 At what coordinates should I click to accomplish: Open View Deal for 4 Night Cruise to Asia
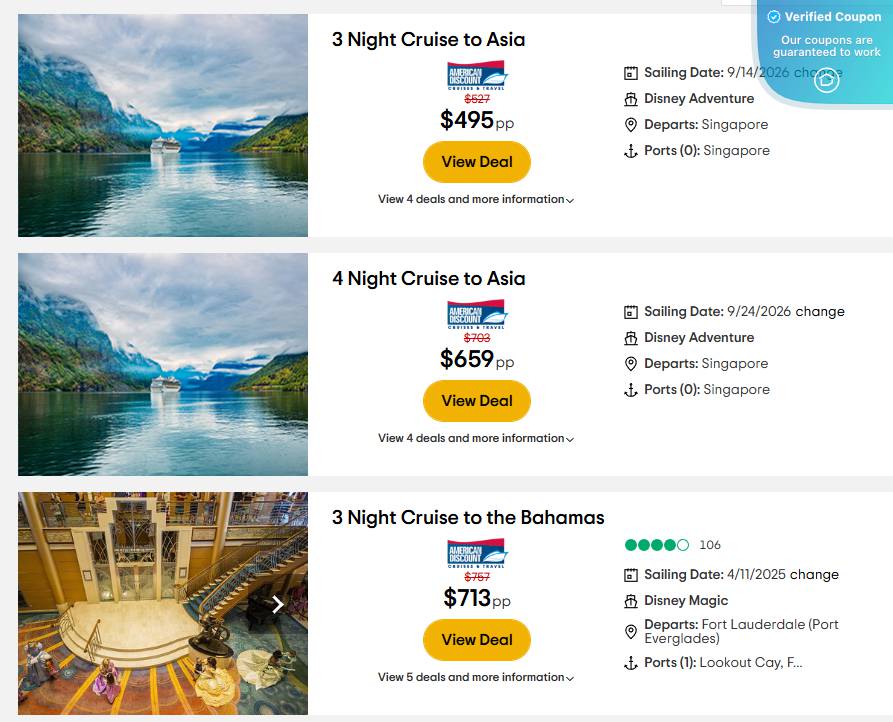click(477, 400)
